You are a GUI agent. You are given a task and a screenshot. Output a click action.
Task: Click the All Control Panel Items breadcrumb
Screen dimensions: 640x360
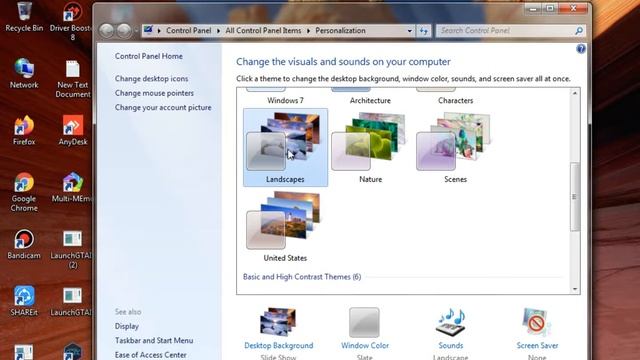tap(263, 31)
